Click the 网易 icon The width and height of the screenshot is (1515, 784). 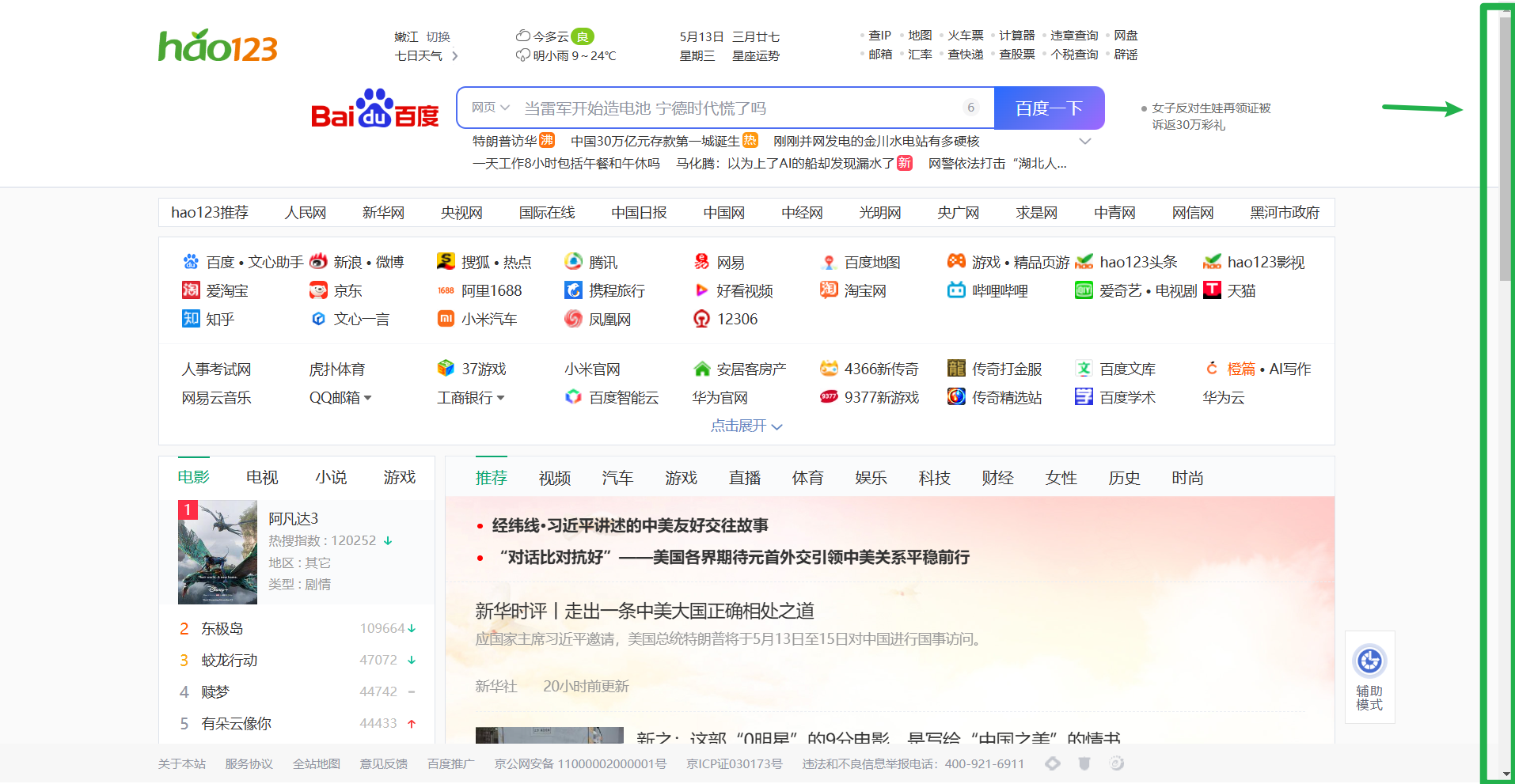coord(701,261)
